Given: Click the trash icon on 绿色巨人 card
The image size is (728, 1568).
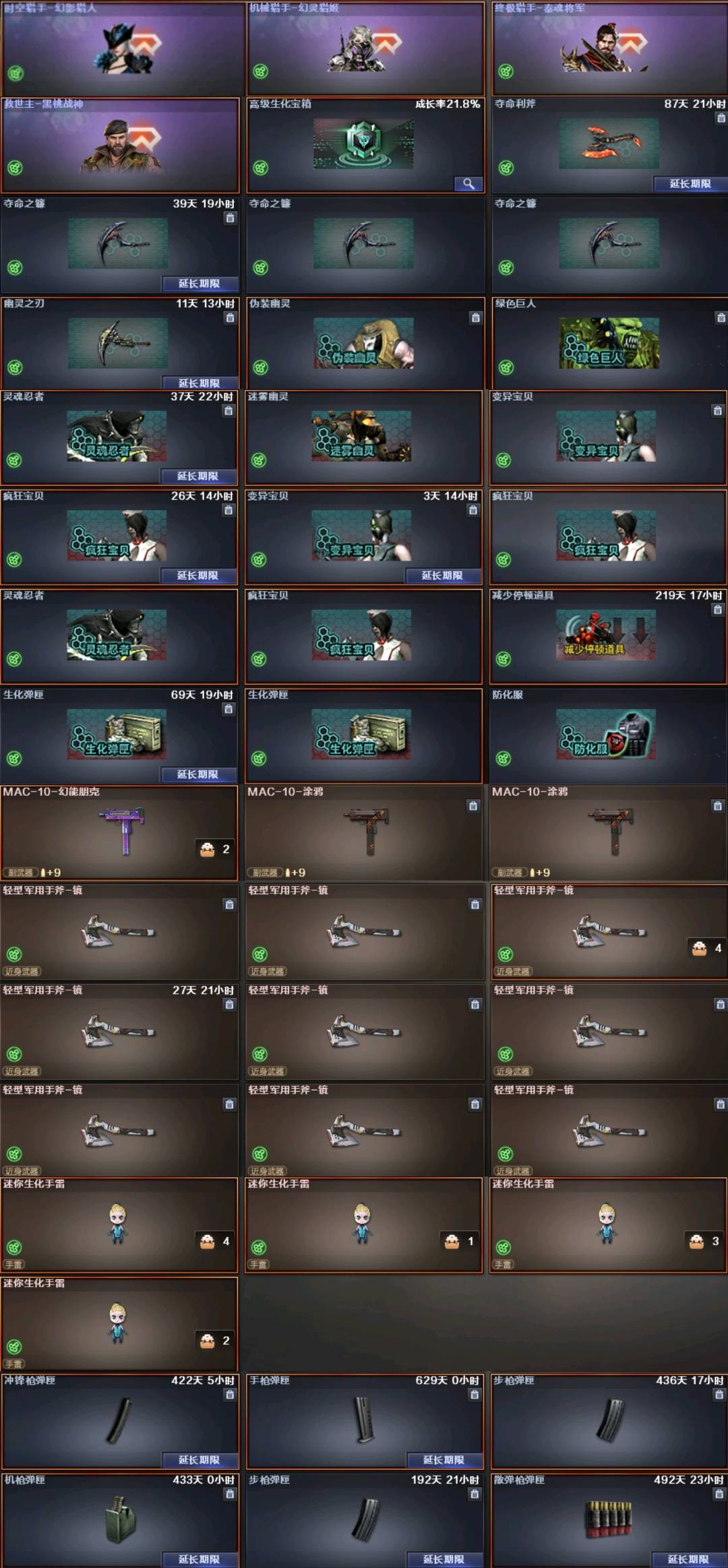Looking at the screenshot, I should coord(721,318).
